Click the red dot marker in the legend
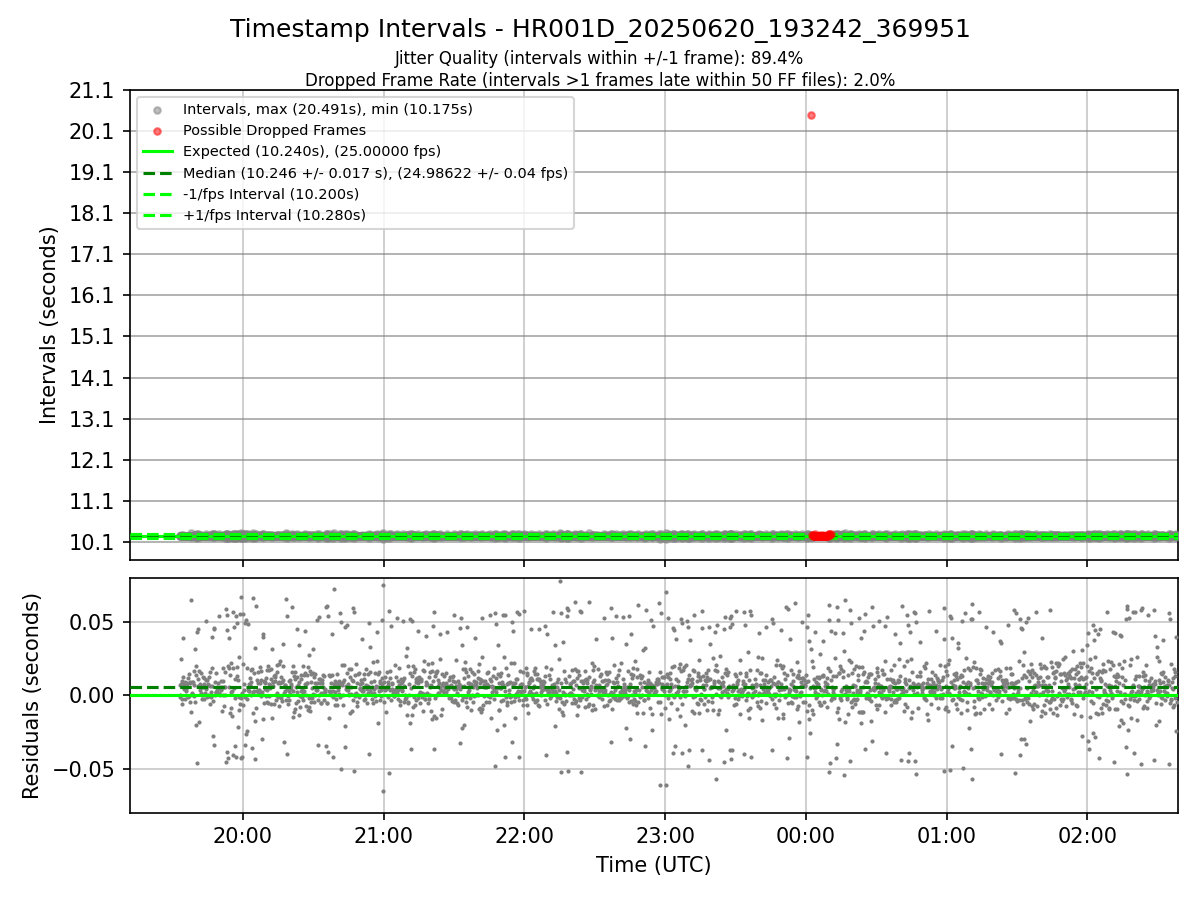 point(157,130)
